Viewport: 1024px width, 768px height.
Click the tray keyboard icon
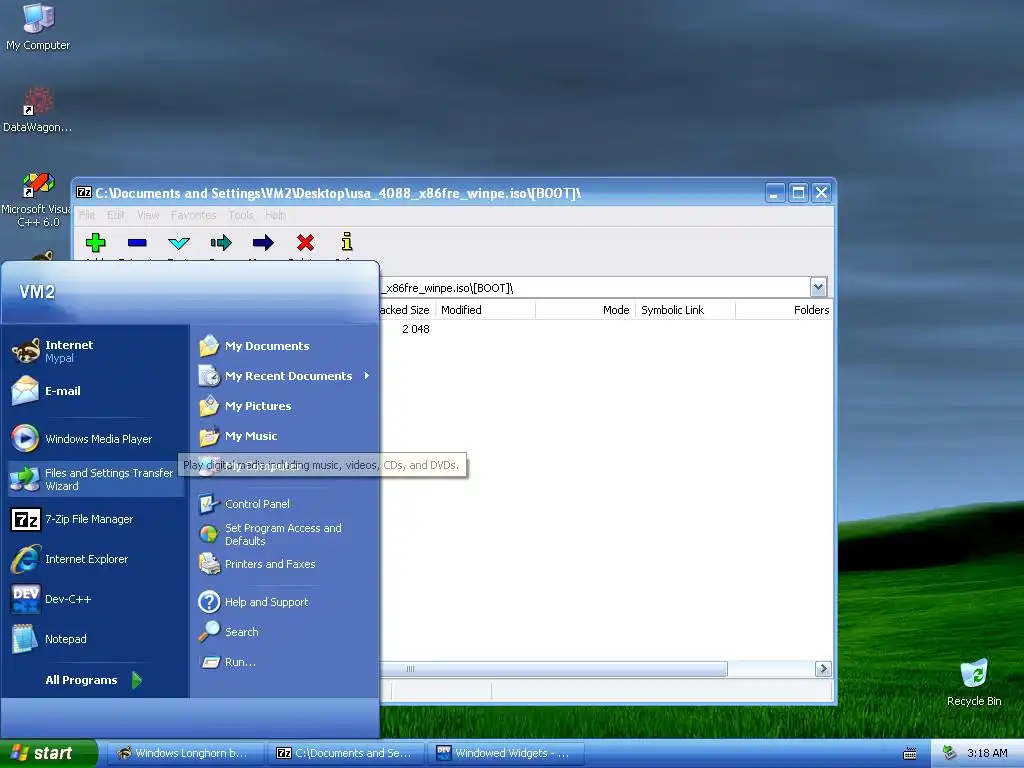[910, 754]
